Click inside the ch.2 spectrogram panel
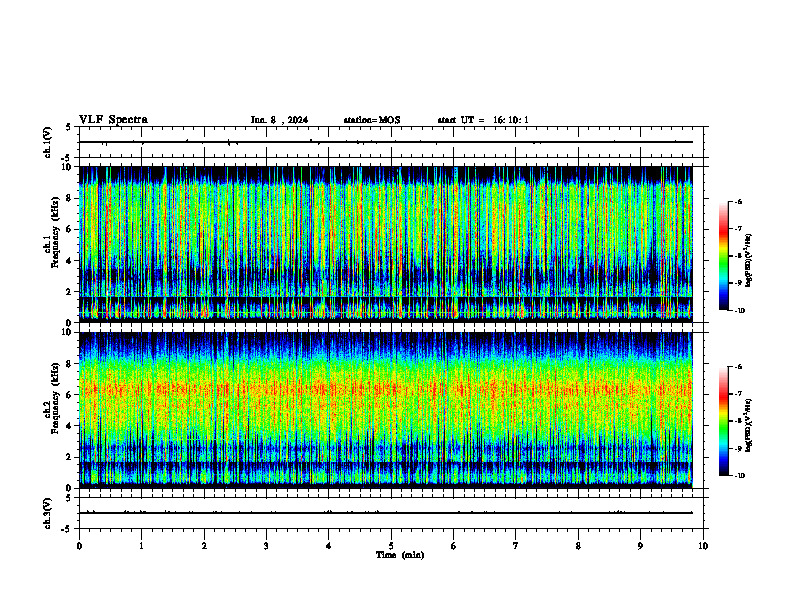The width and height of the screenshot is (792, 612). click(x=385, y=410)
